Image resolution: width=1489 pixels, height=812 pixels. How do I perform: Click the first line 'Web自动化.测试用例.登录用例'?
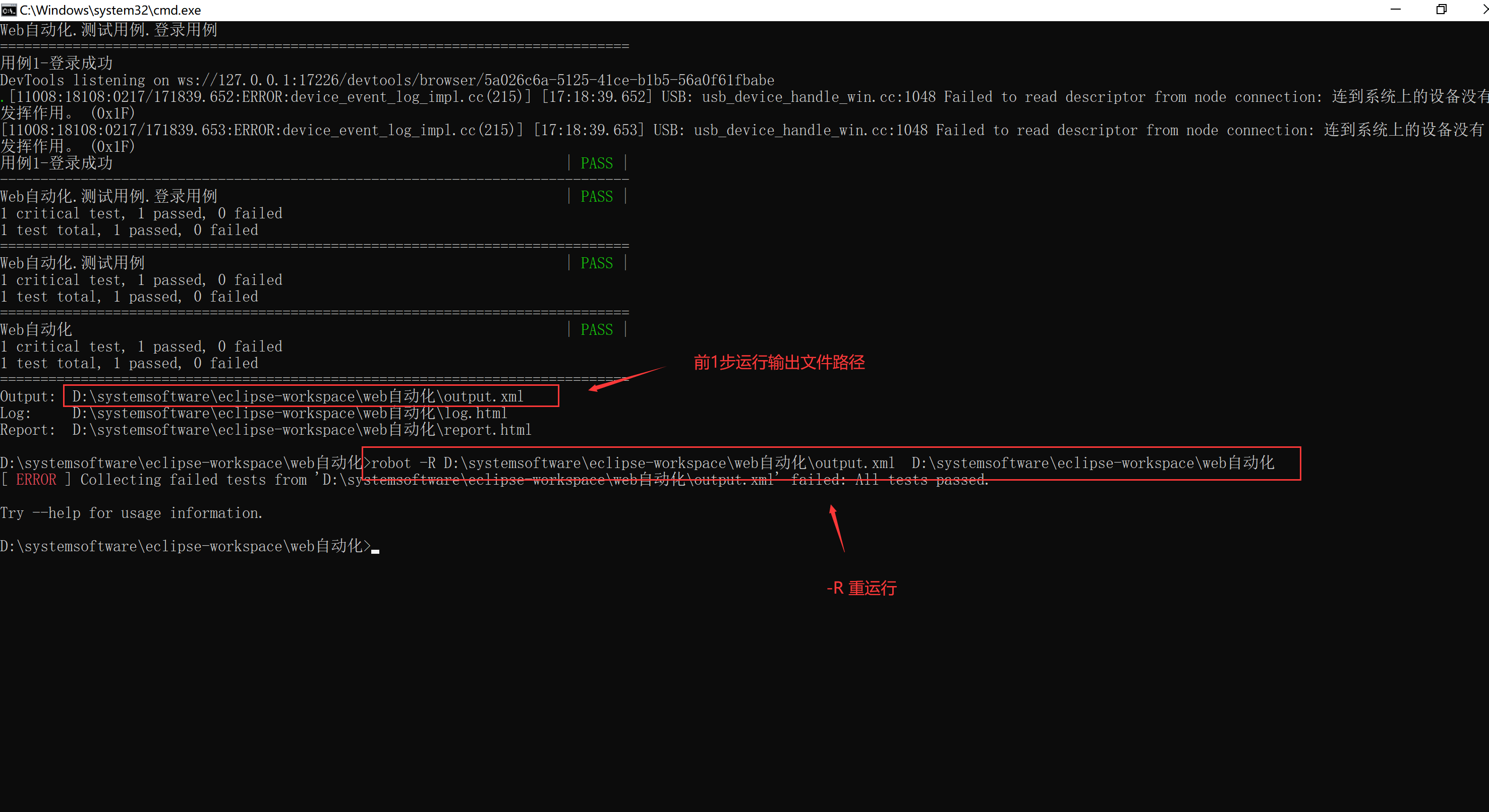108,30
